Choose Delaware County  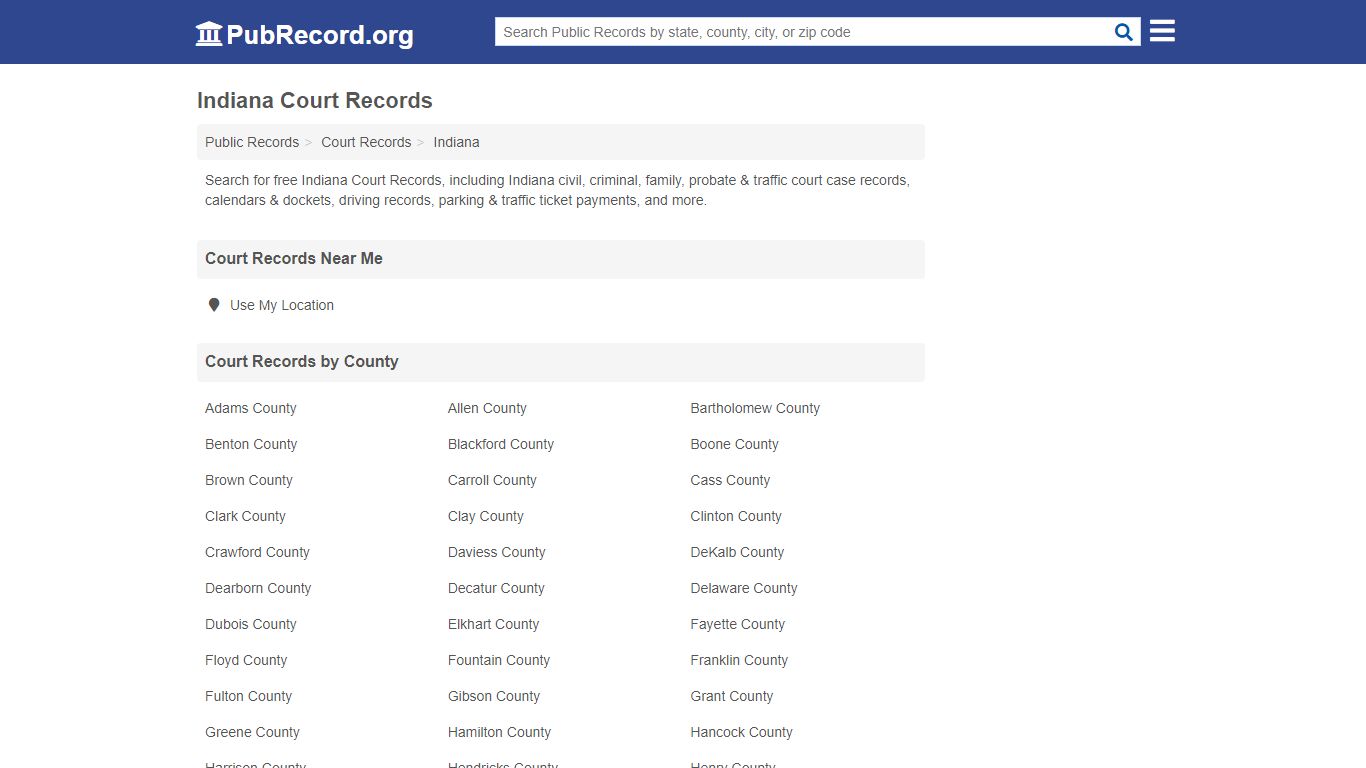744,588
